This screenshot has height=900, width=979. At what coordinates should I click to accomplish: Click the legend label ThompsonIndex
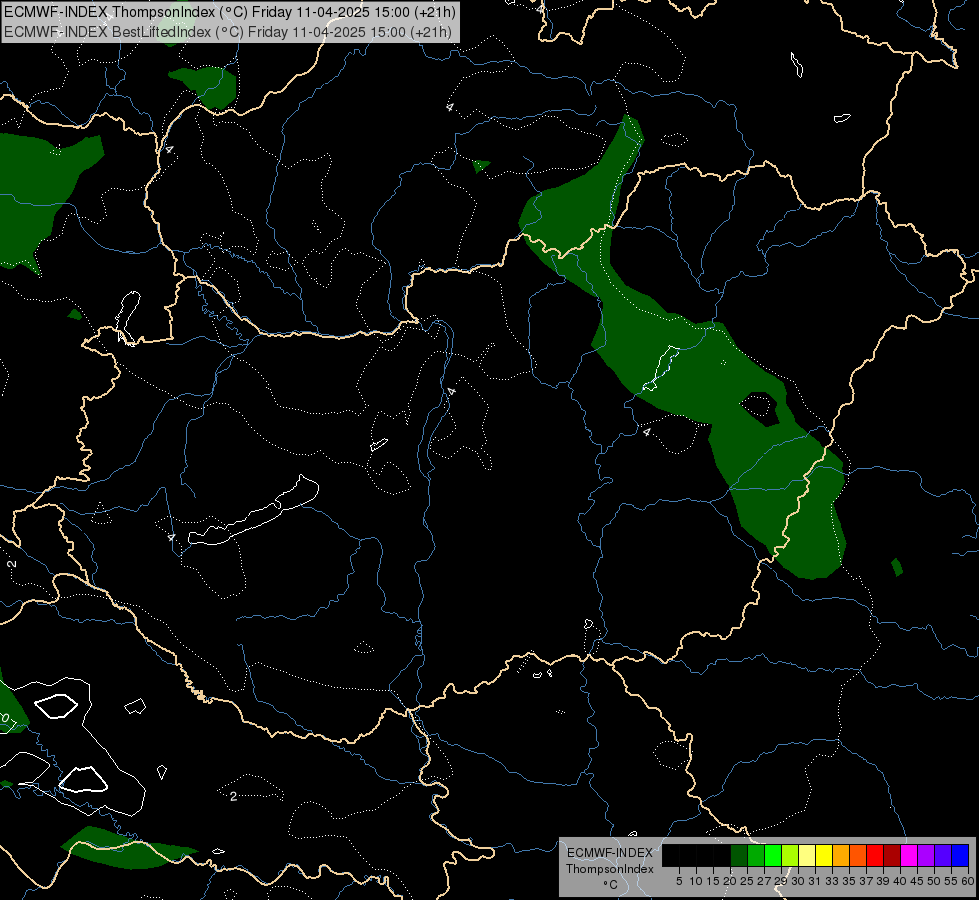click(610, 869)
